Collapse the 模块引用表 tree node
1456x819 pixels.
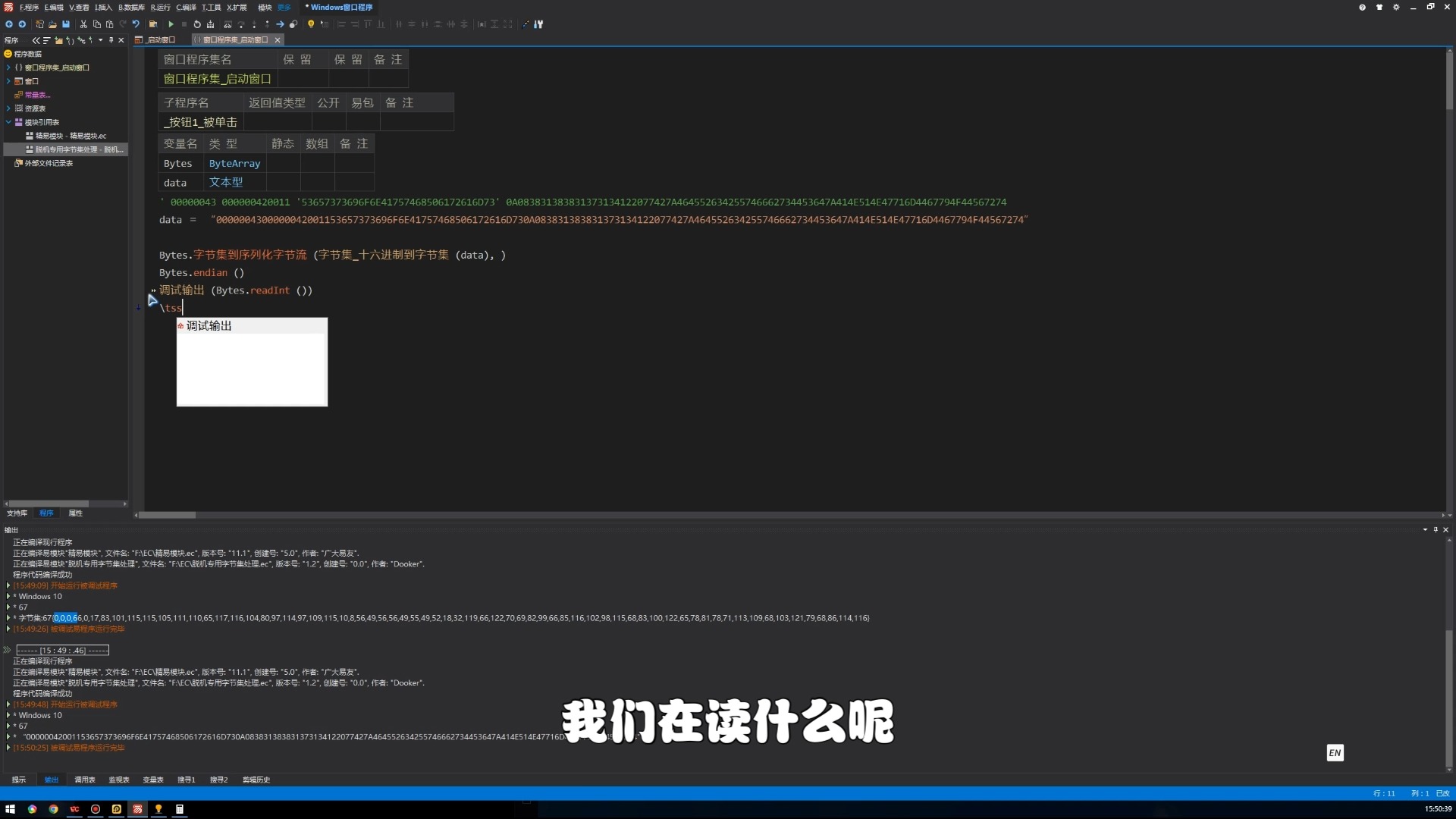[x=8, y=122]
